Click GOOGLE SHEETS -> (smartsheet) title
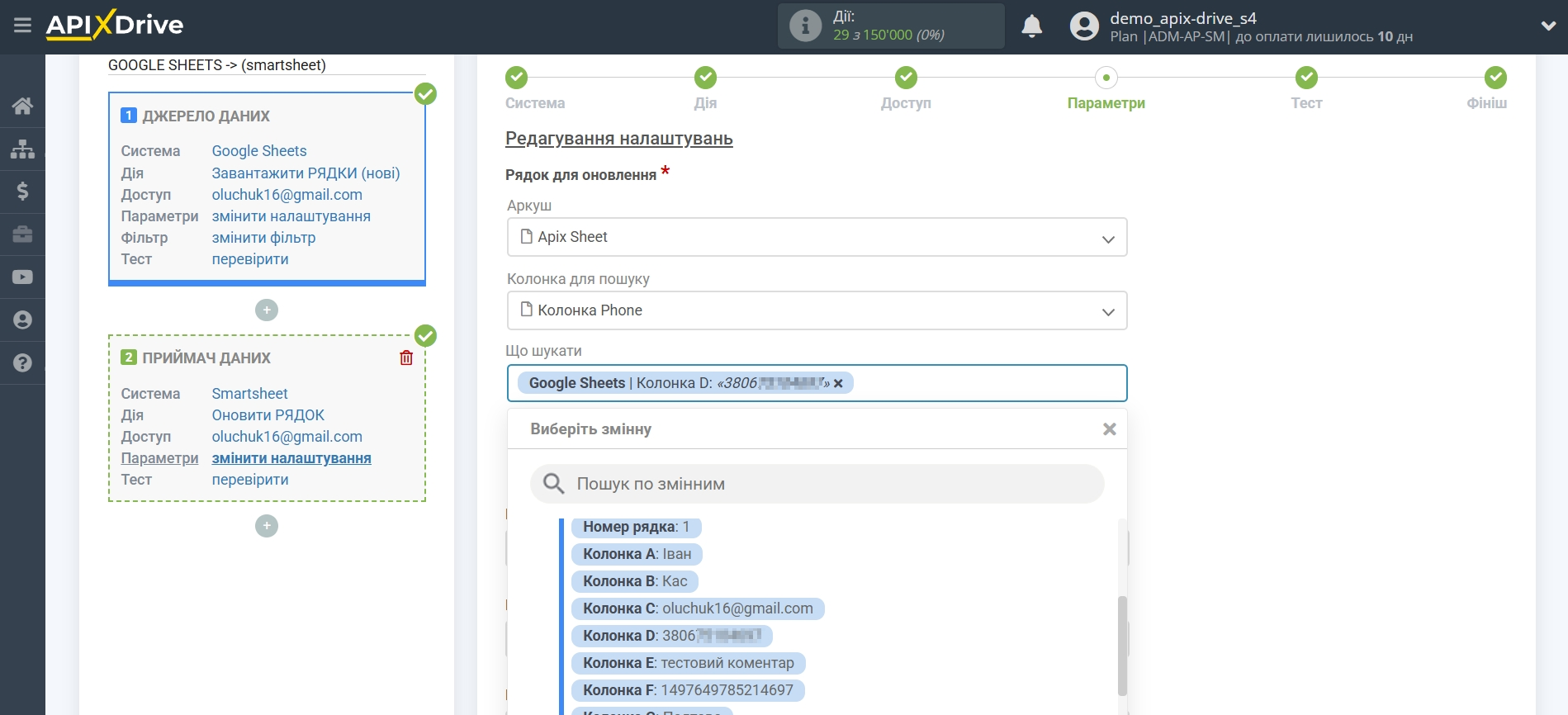 click(x=217, y=65)
